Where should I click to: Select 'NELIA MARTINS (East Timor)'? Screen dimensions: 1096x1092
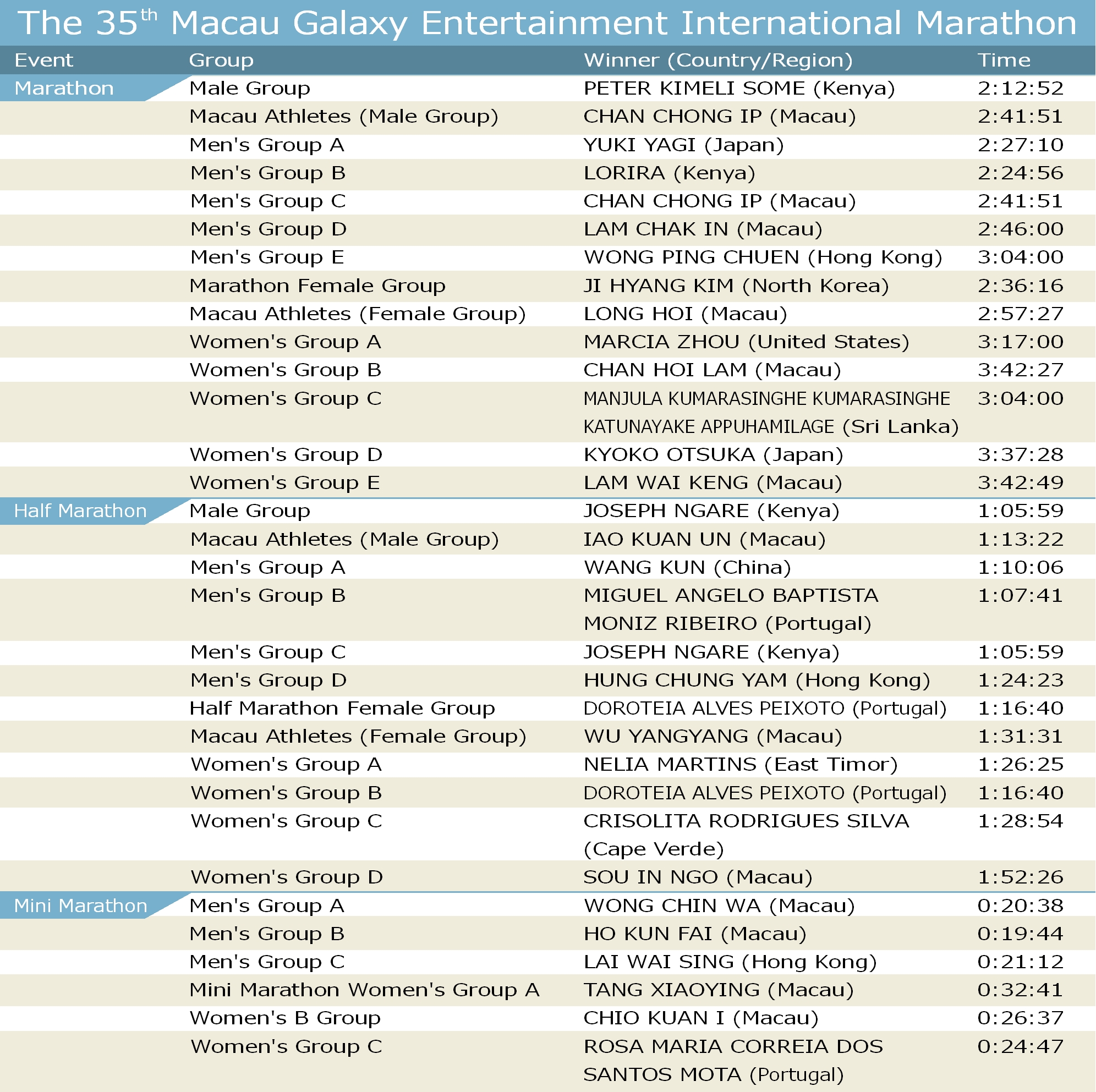pyautogui.click(x=741, y=765)
